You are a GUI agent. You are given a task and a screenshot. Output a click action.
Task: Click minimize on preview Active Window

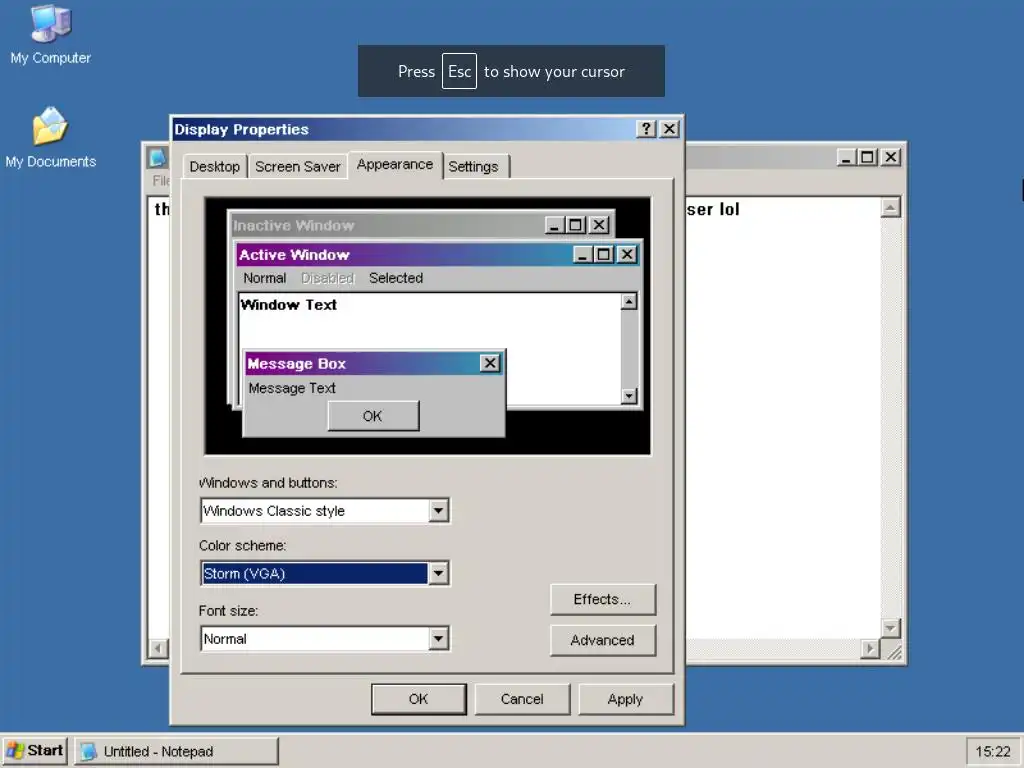click(x=583, y=255)
